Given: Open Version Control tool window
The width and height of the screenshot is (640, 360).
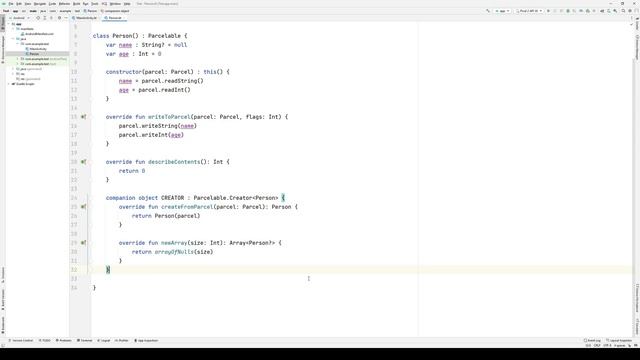Looking at the screenshot, I should tap(21, 340).
